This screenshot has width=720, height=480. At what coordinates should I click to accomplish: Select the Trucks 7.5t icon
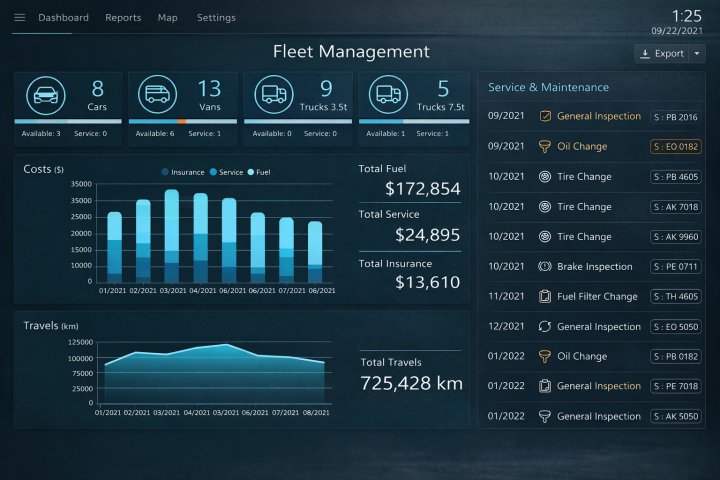click(388, 95)
